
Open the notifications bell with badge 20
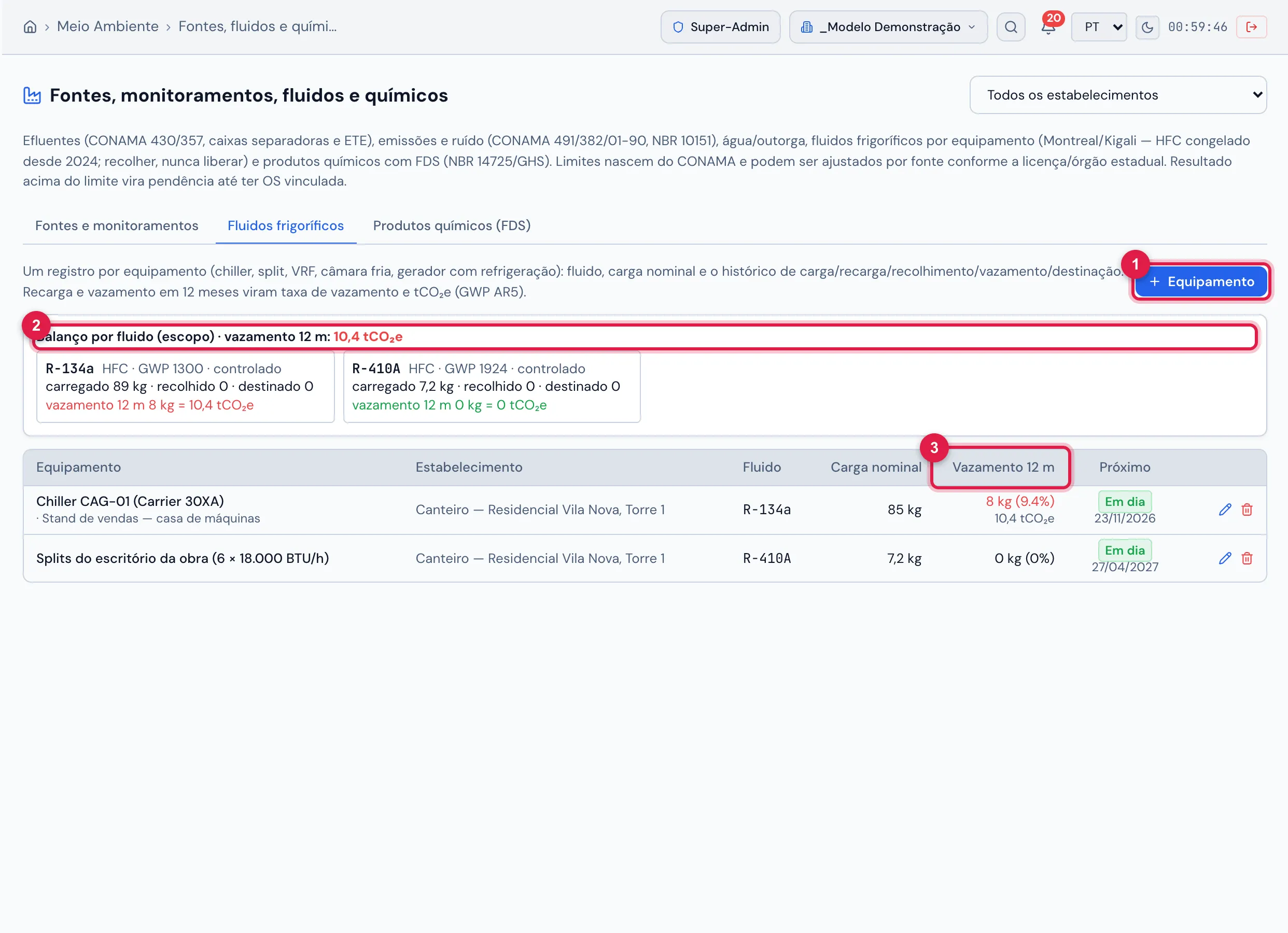[1048, 26]
